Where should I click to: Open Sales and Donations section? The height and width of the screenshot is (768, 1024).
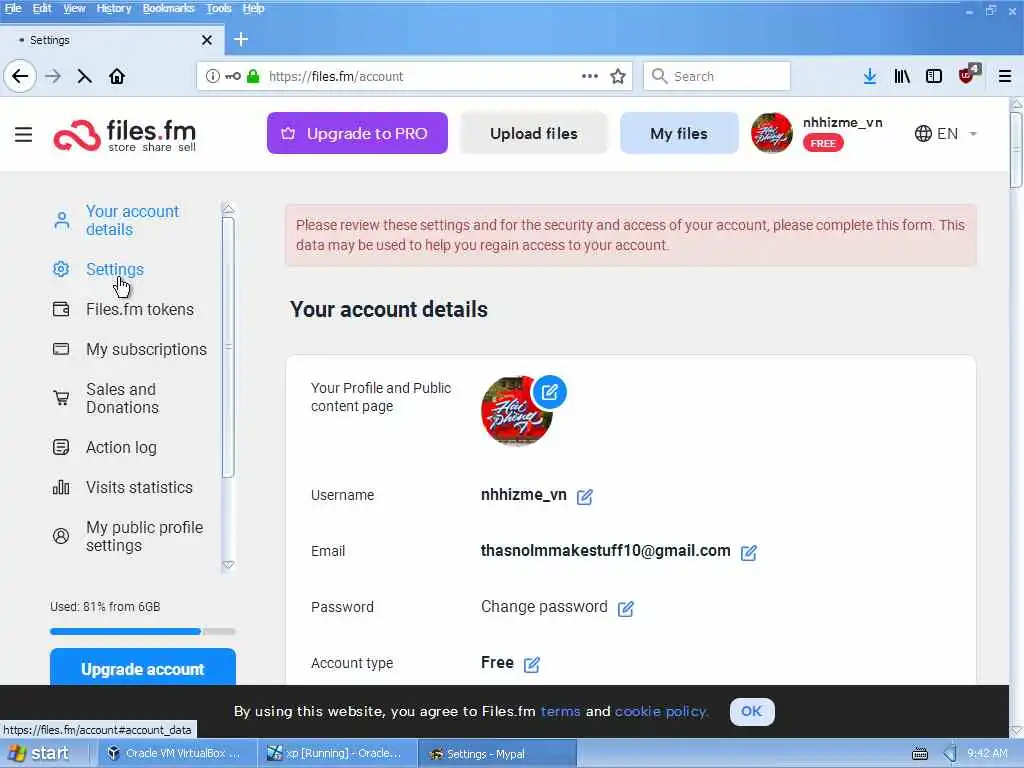122,398
